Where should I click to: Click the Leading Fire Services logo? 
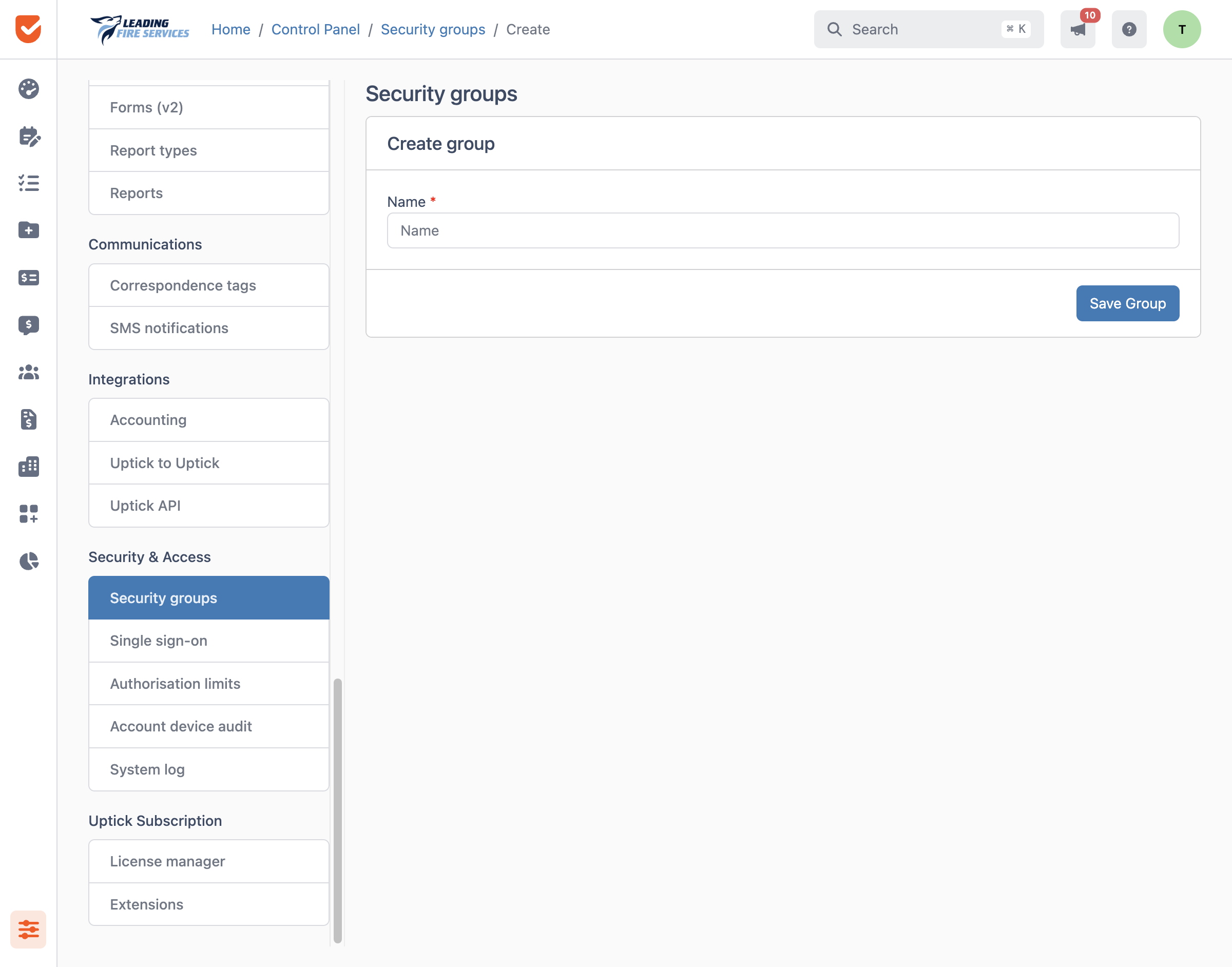click(139, 29)
